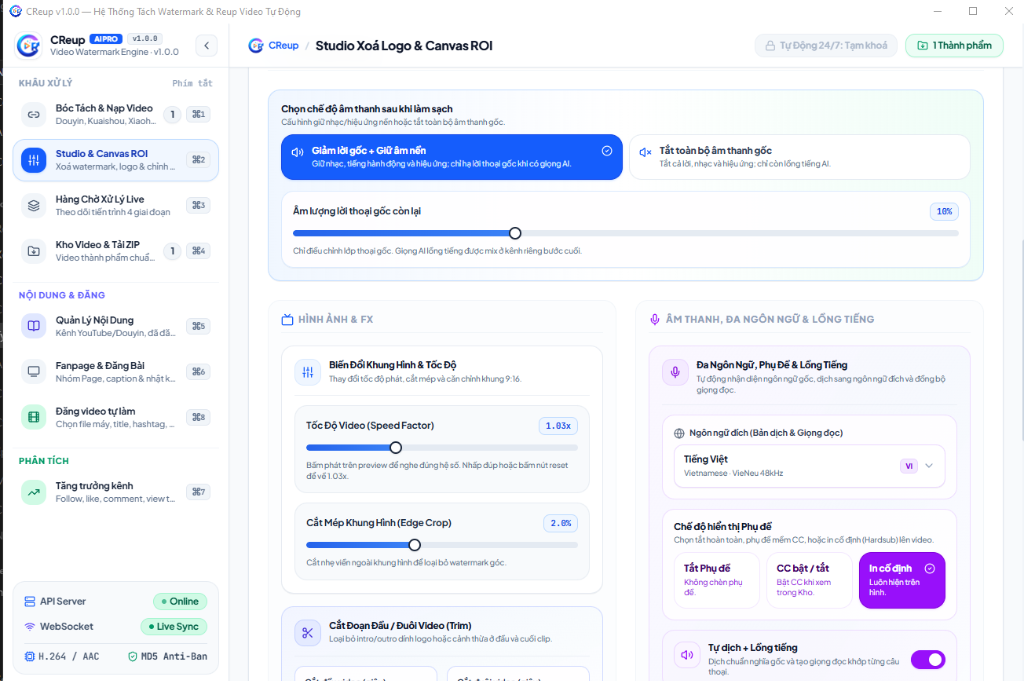The height and width of the screenshot is (681, 1024).
Task: Select the Studio & Canvas ROI menu item
Action: (116, 160)
